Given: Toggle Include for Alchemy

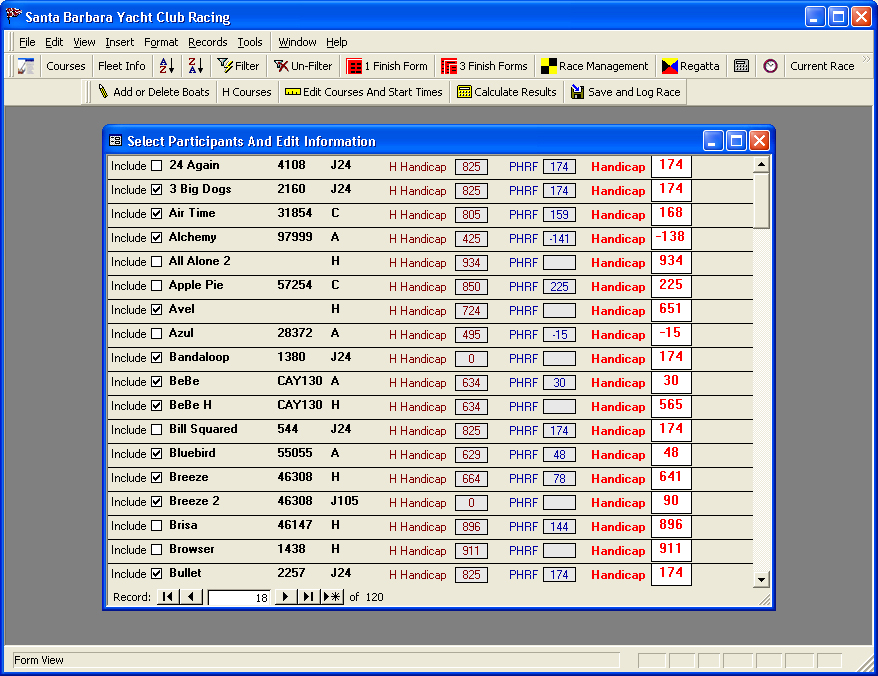Looking at the screenshot, I should [157, 238].
